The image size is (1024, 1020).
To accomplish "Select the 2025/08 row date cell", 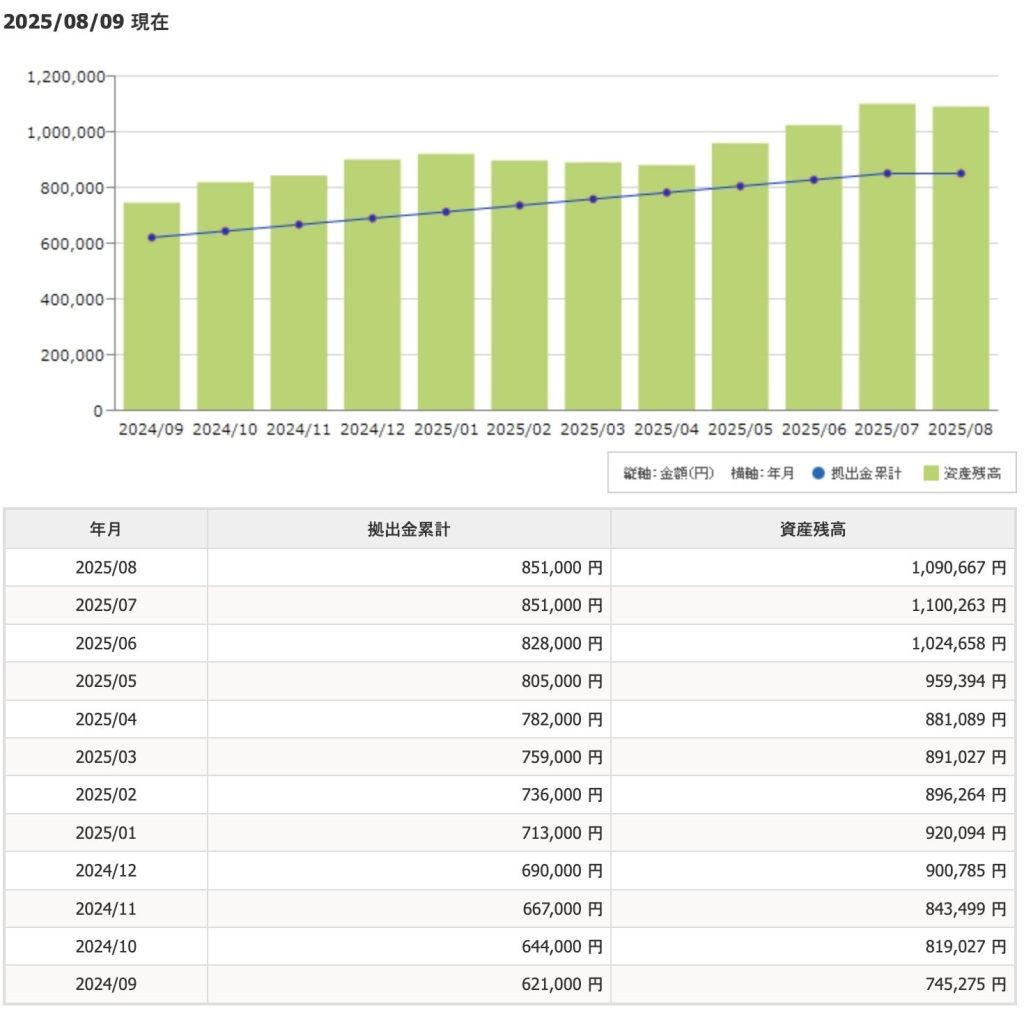I will click(106, 568).
